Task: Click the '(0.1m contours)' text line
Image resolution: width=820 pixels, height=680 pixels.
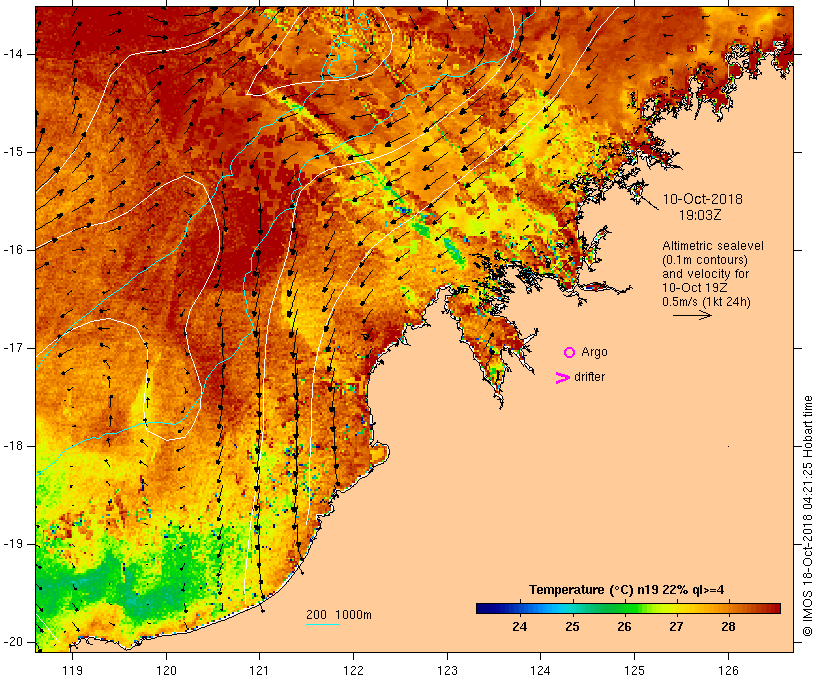Action: (705, 260)
